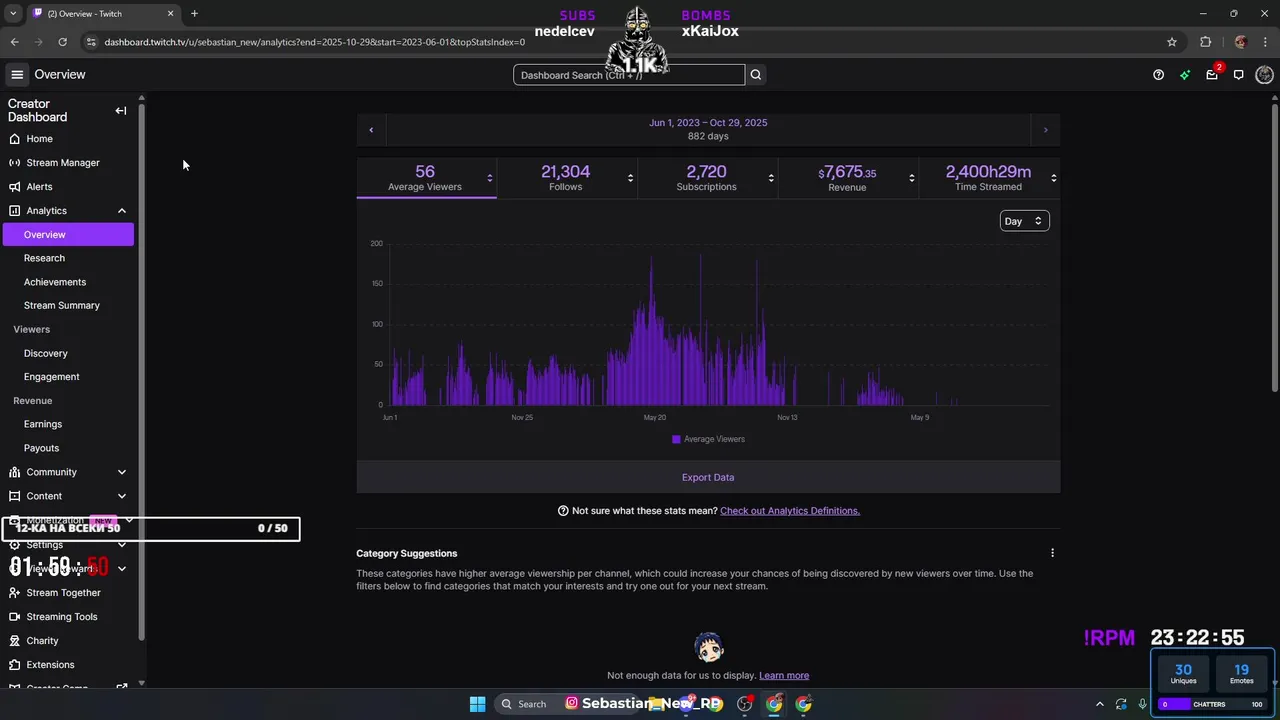
Task: Open the browser tab search dropdown
Action: pyautogui.click(x=13, y=13)
